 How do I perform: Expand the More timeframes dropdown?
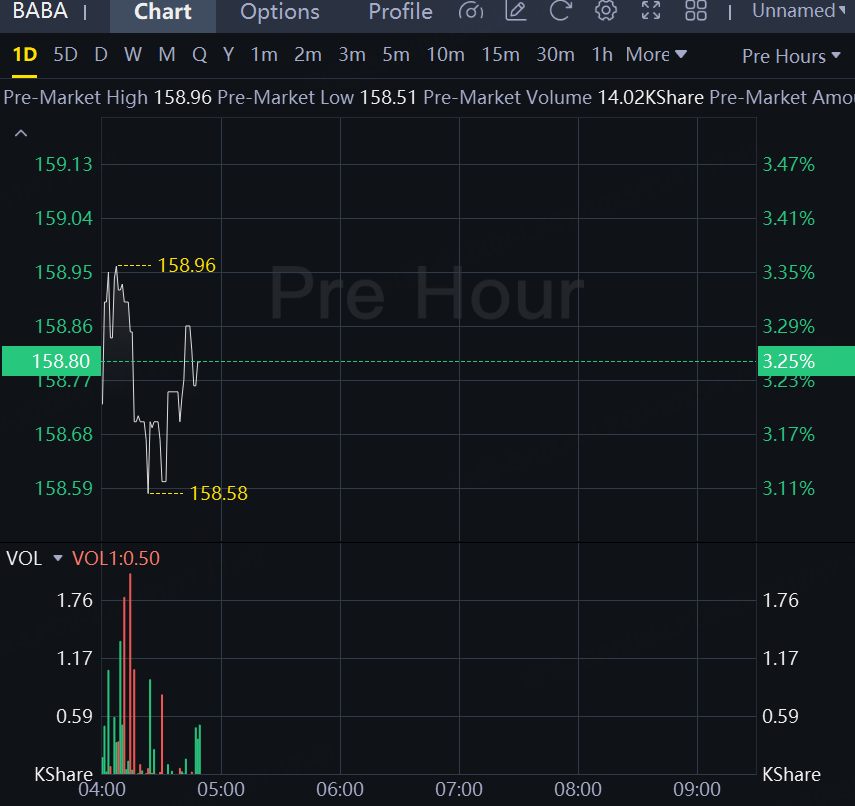tap(656, 55)
